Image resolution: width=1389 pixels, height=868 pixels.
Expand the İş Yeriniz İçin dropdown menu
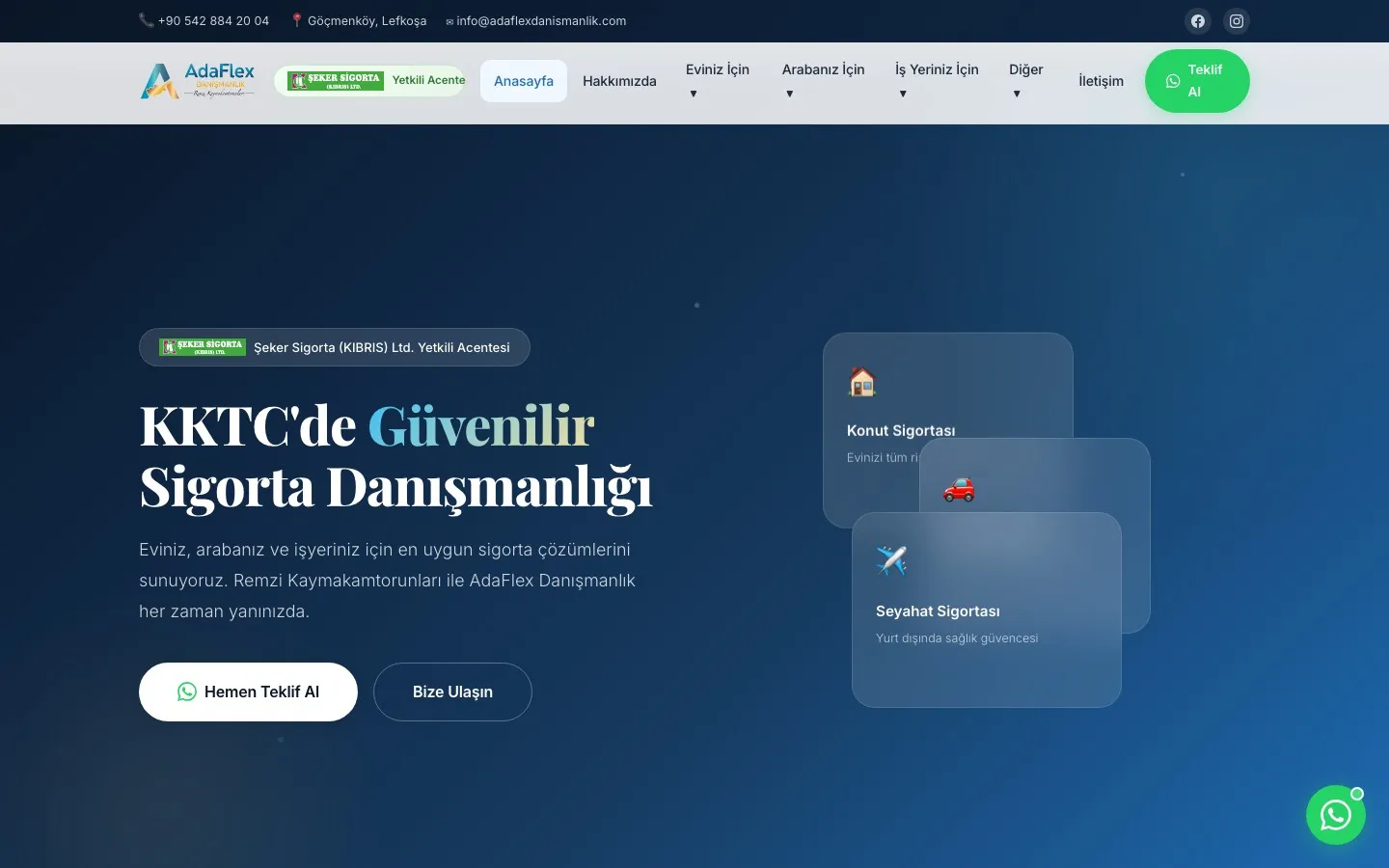tap(937, 81)
